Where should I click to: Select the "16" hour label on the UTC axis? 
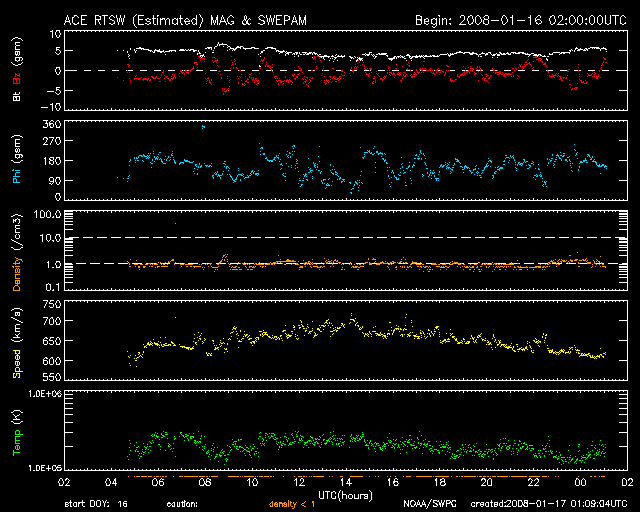coord(393,482)
